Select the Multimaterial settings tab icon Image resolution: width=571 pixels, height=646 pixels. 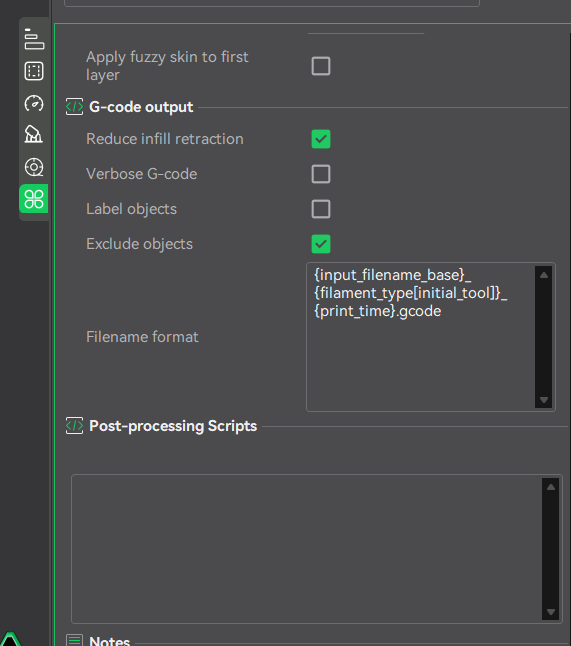(34, 167)
